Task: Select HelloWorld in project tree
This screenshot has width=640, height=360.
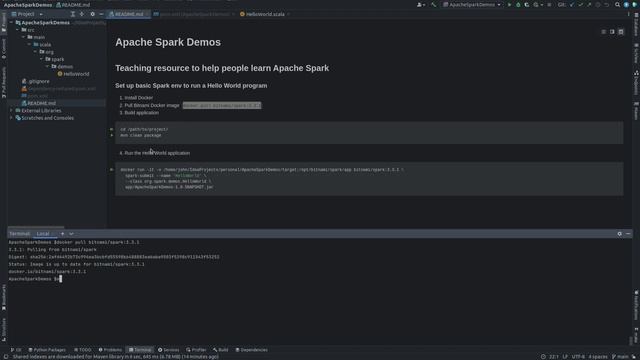Action: point(73,74)
